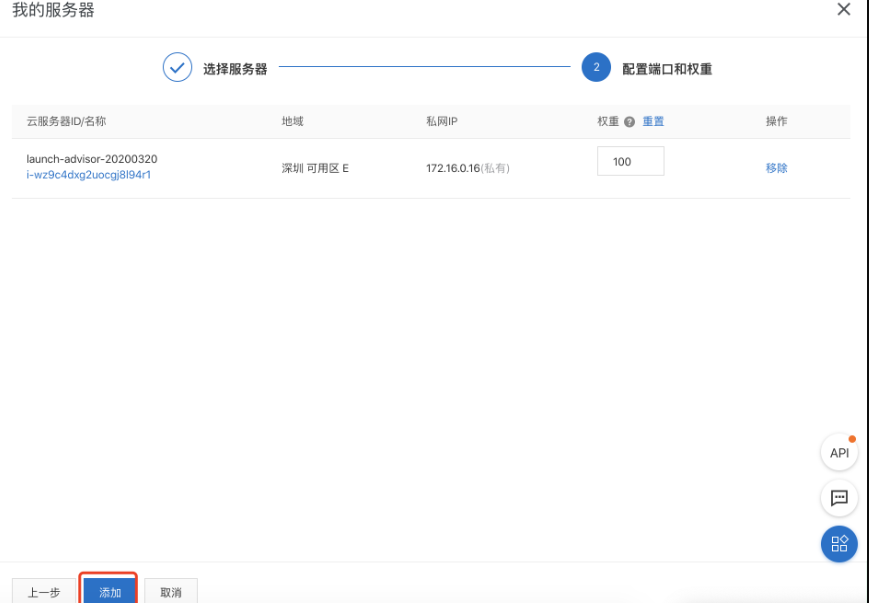
Task: Click the blue tools icon bottom right
Action: click(x=838, y=543)
